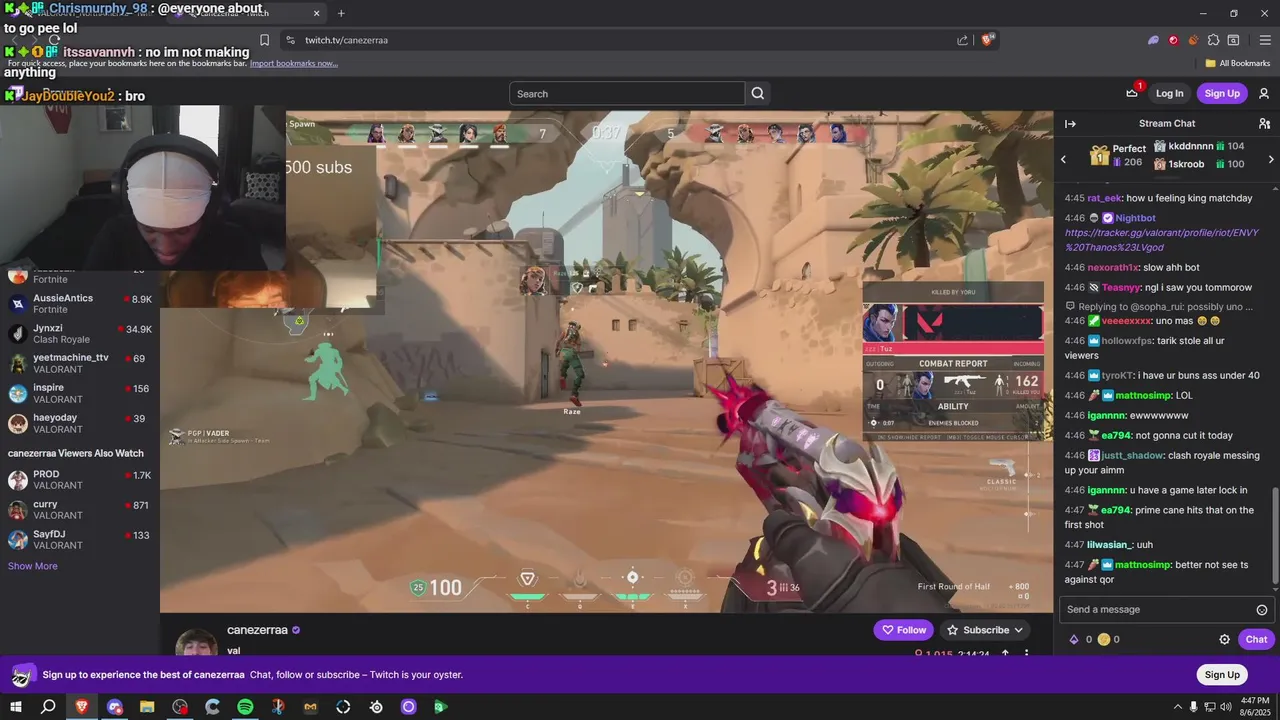Click the kkddnnnn top gifter entry
The width and height of the screenshot is (1280, 720).
coord(1199,146)
